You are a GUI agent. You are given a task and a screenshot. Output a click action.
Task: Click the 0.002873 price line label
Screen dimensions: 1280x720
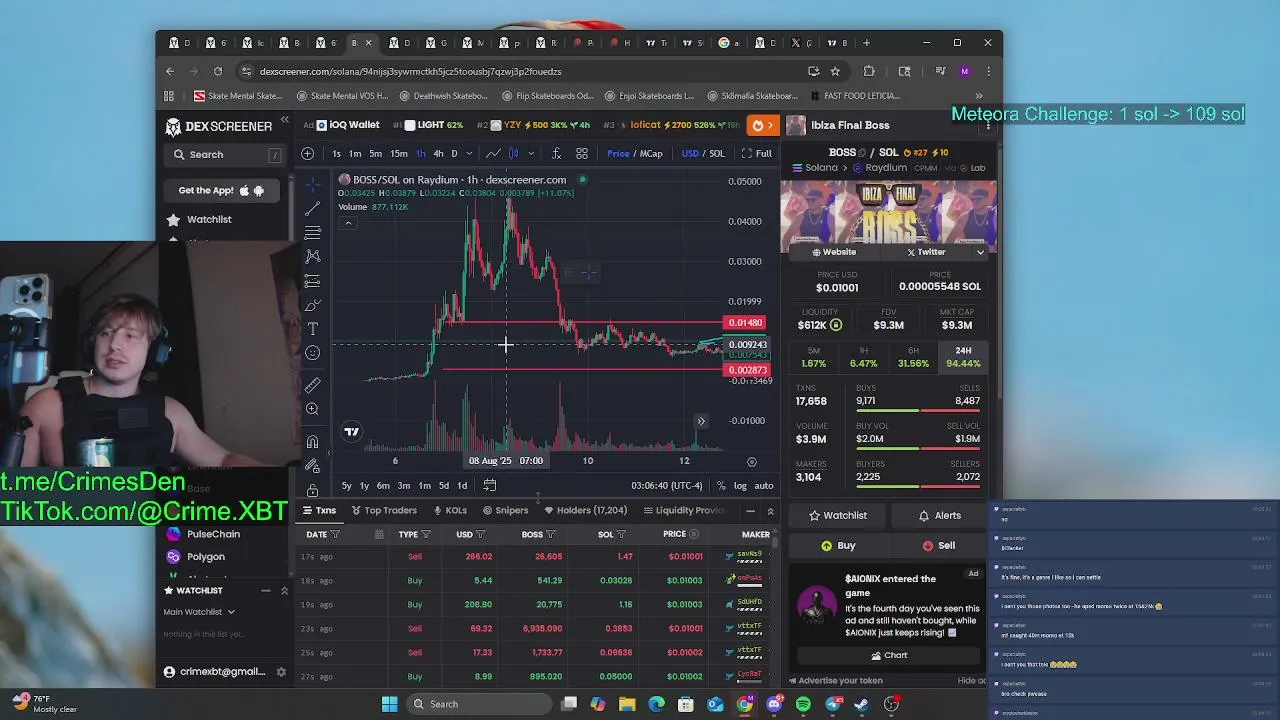click(x=747, y=370)
